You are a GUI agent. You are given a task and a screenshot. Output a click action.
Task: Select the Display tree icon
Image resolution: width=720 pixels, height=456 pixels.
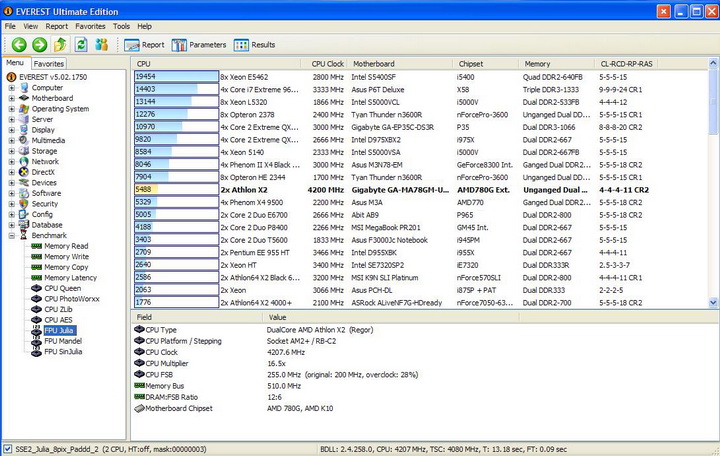point(24,130)
